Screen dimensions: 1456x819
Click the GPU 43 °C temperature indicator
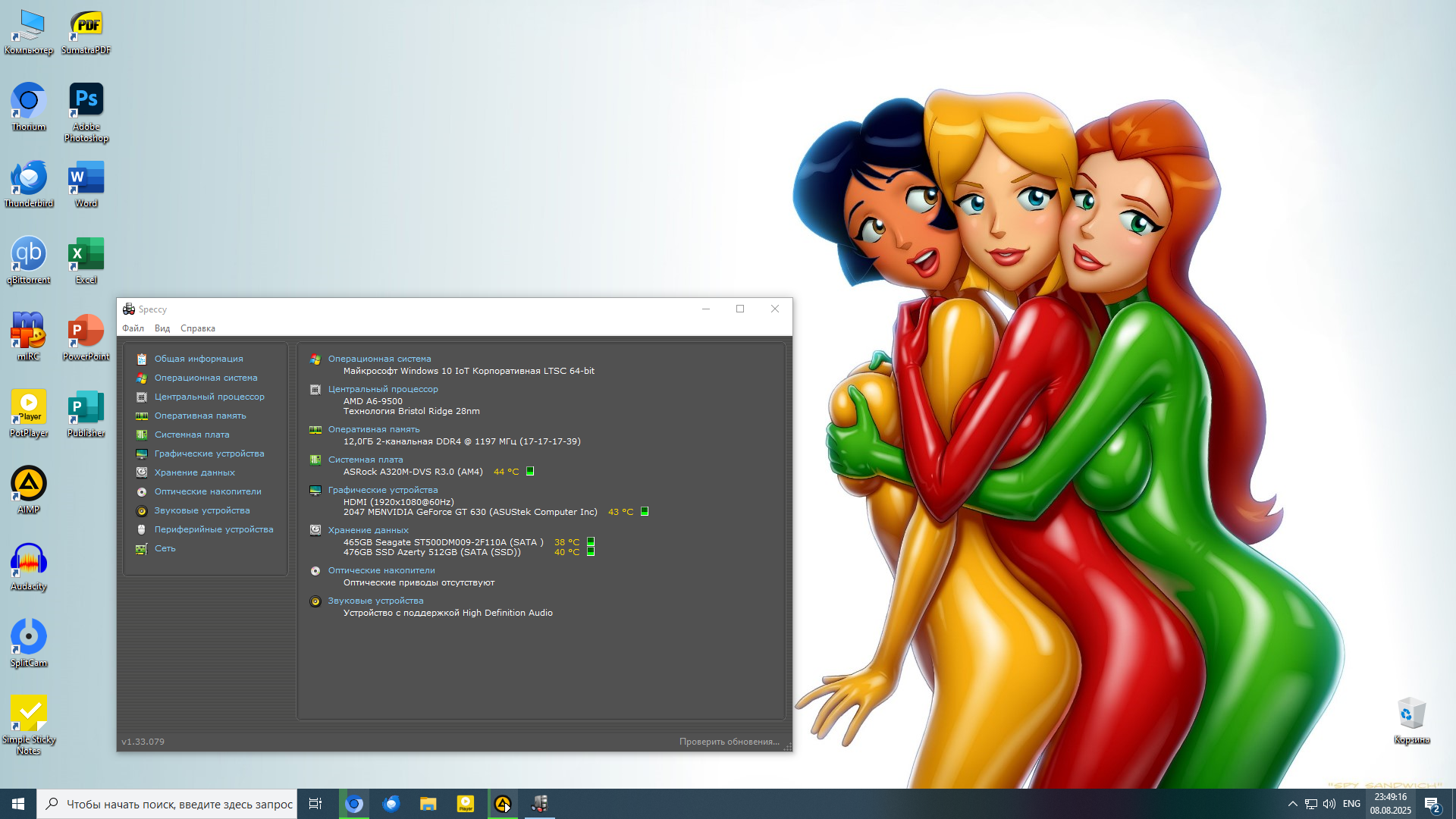(x=645, y=512)
